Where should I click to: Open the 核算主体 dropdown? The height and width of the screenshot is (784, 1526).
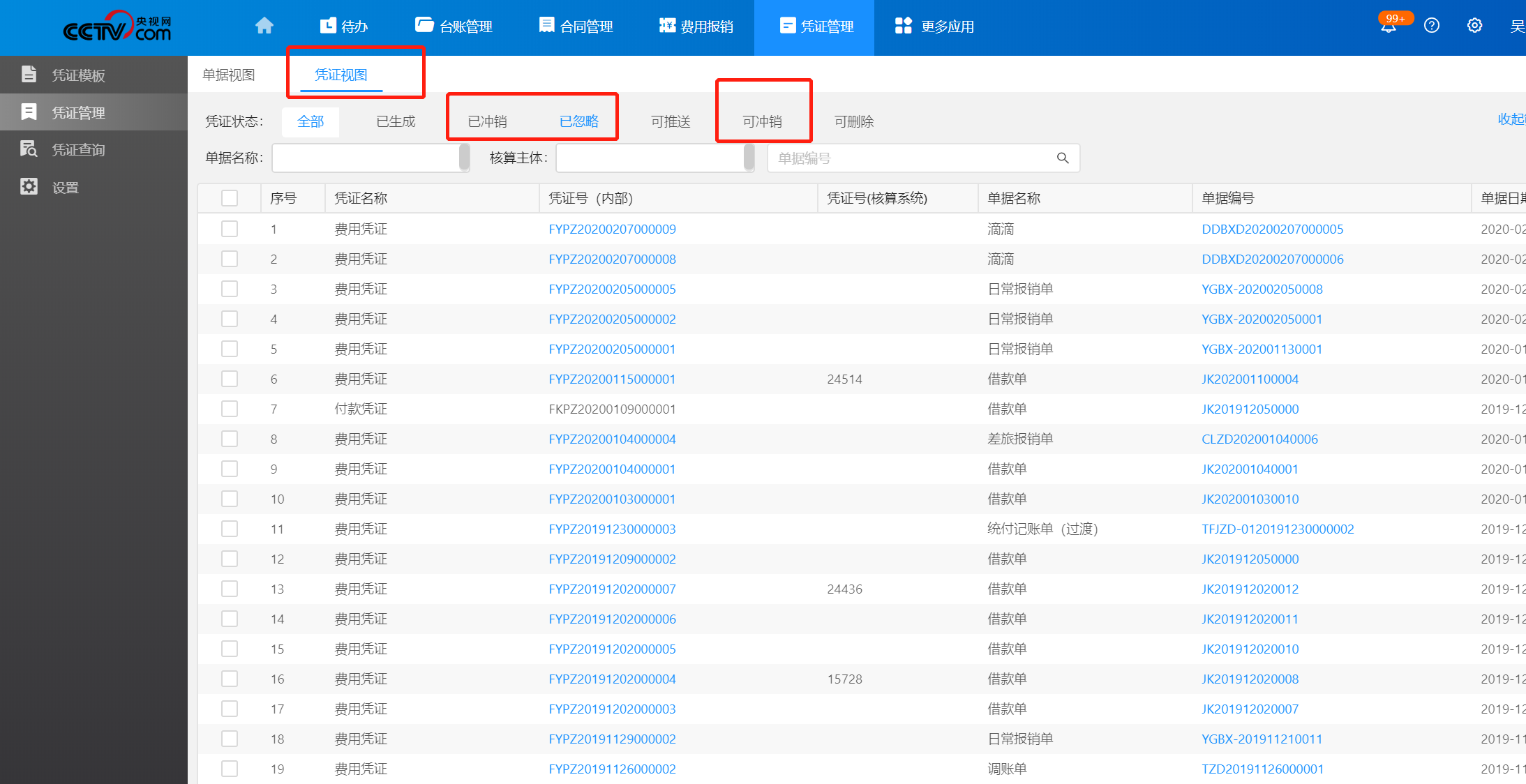(655, 158)
